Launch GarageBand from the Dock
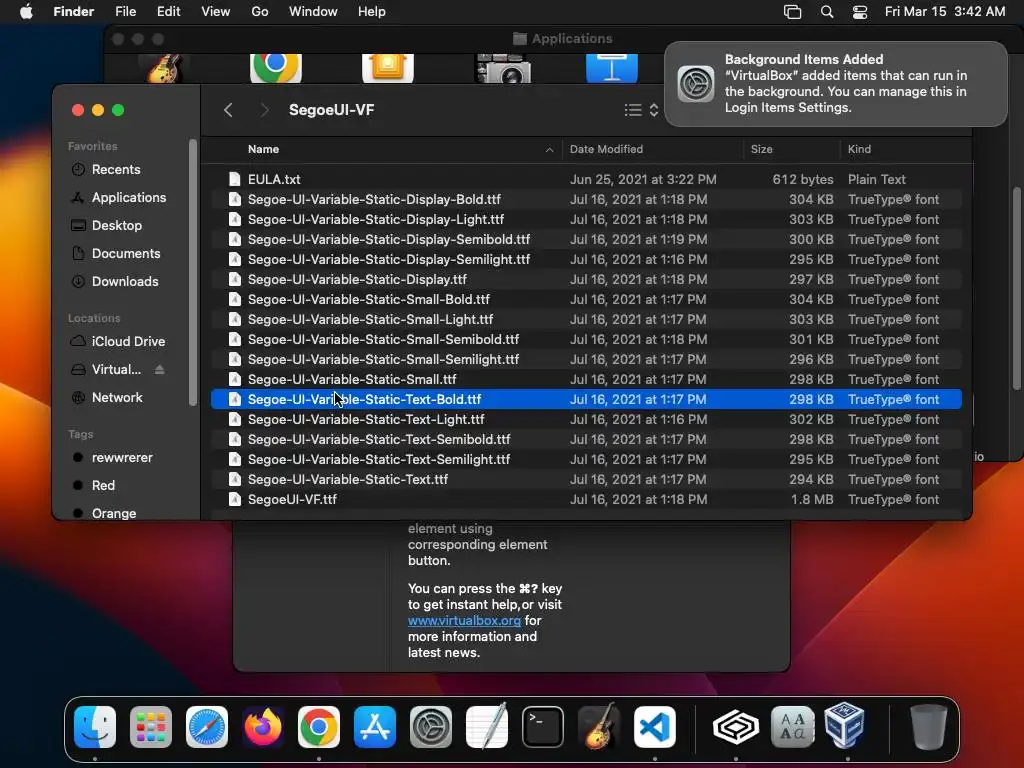This screenshot has height=768, width=1024. tap(599, 727)
